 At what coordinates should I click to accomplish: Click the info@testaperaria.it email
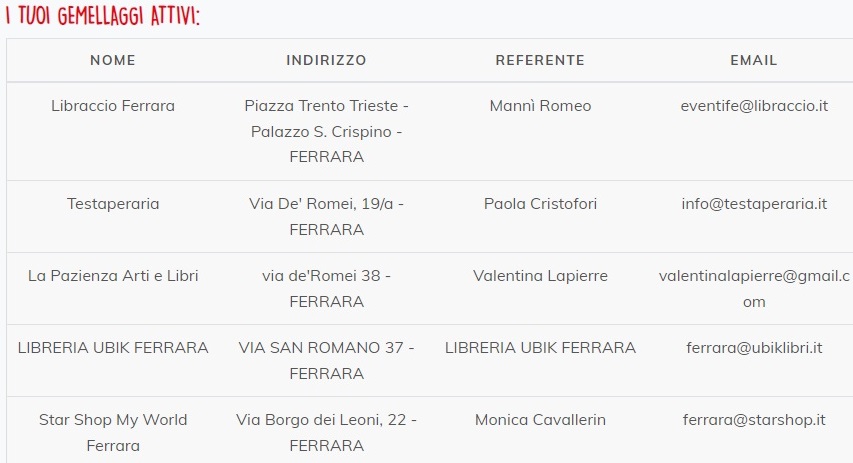point(754,204)
